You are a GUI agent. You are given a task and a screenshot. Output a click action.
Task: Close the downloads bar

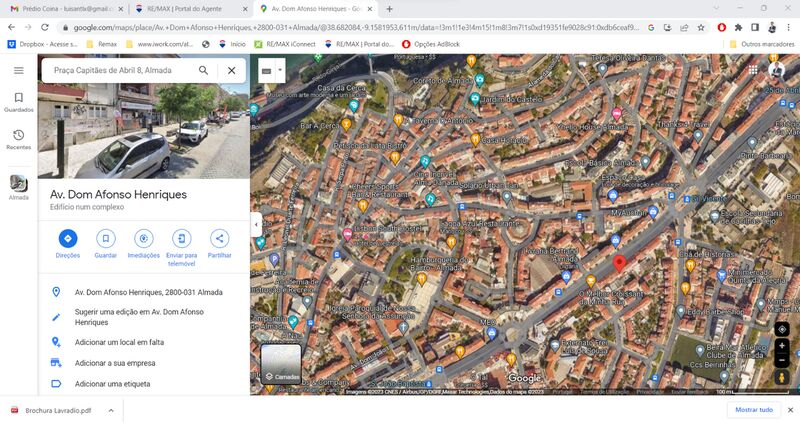(x=790, y=410)
